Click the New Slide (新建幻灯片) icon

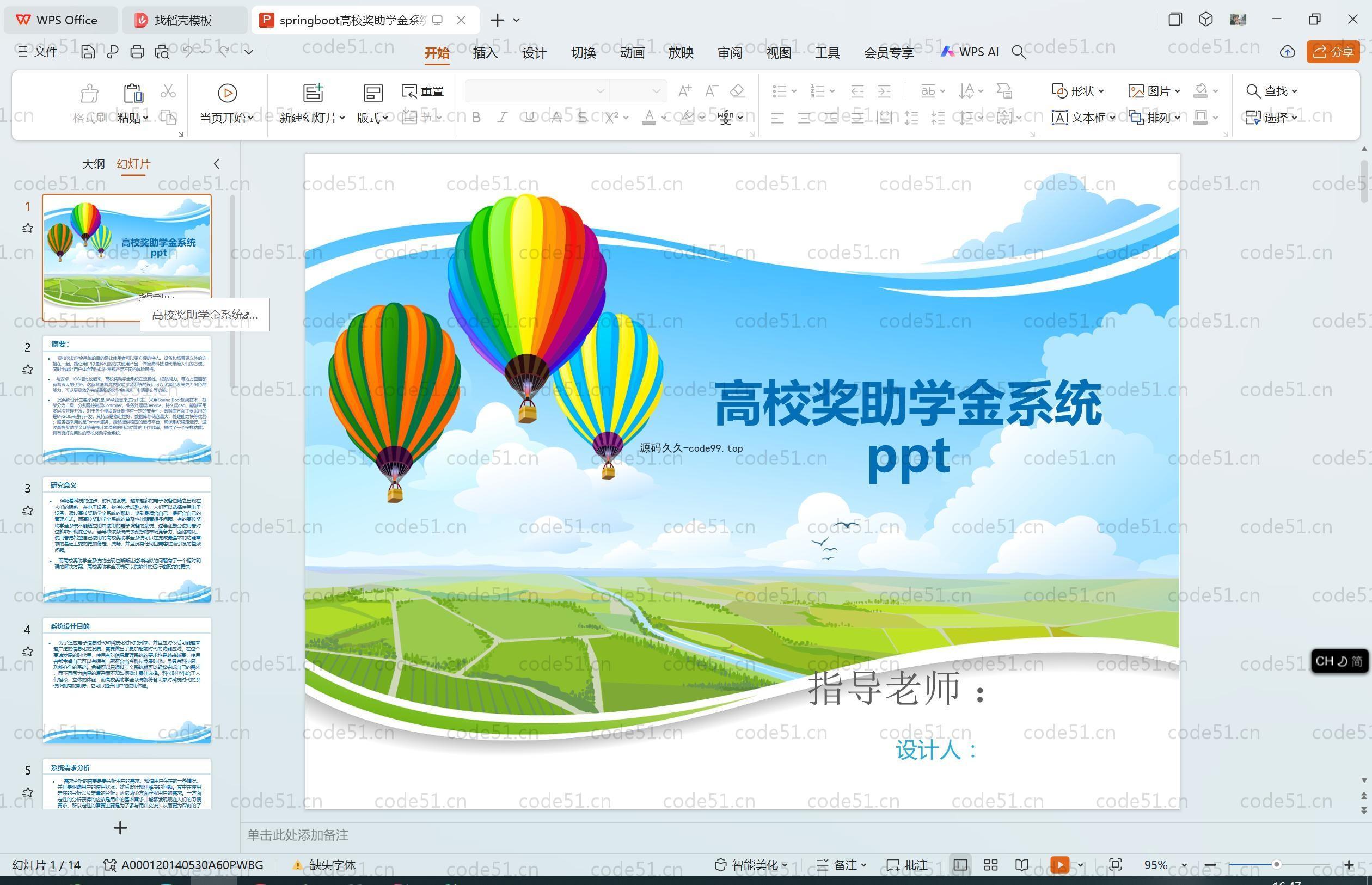coord(313,93)
